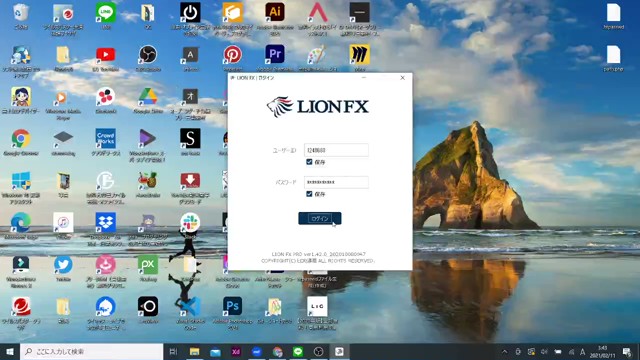Uncheck 保存 under the password field
The width and height of the screenshot is (640, 360).
[309, 194]
